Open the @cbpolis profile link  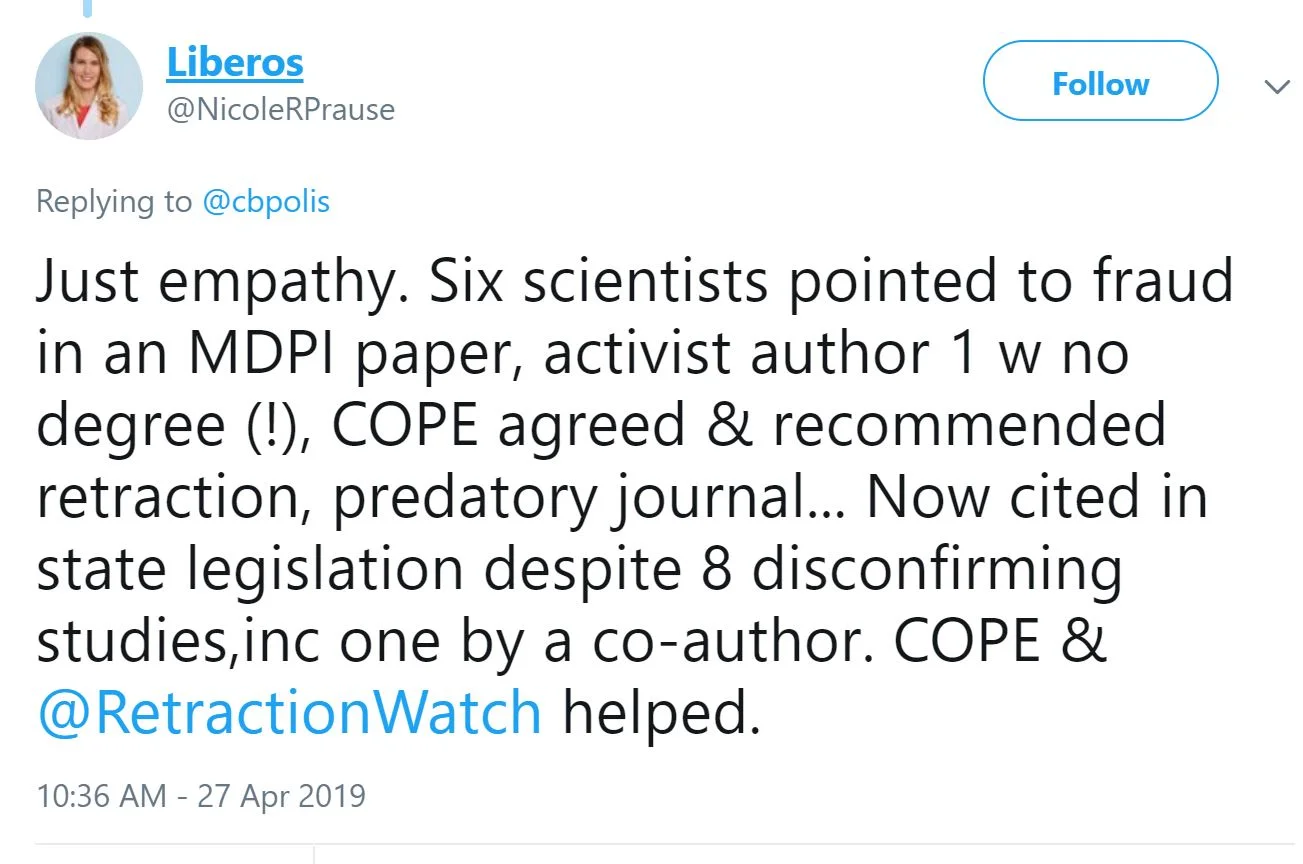[266, 202]
